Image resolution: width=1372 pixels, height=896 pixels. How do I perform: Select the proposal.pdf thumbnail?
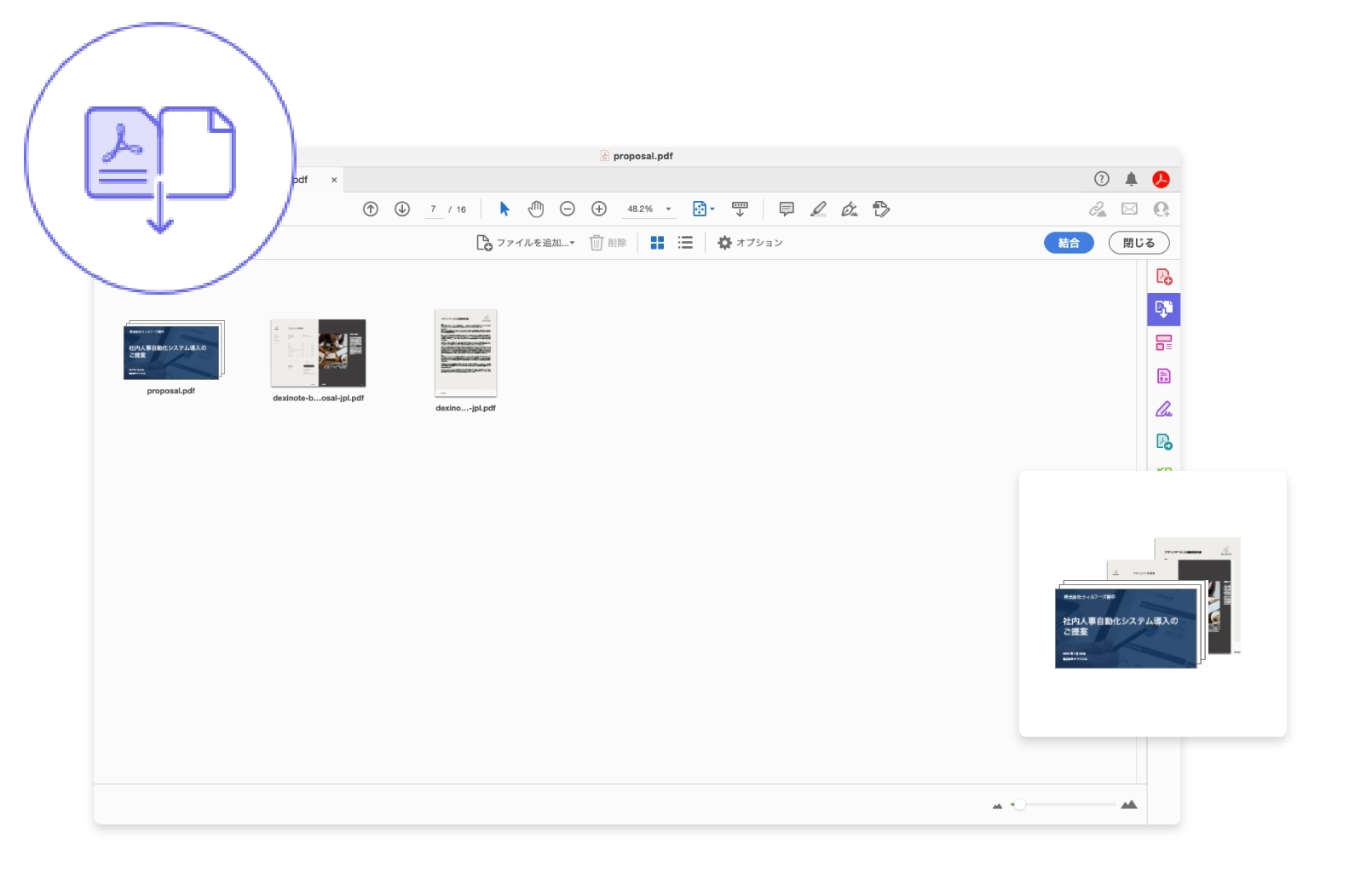pyautogui.click(x=174, y=350)
